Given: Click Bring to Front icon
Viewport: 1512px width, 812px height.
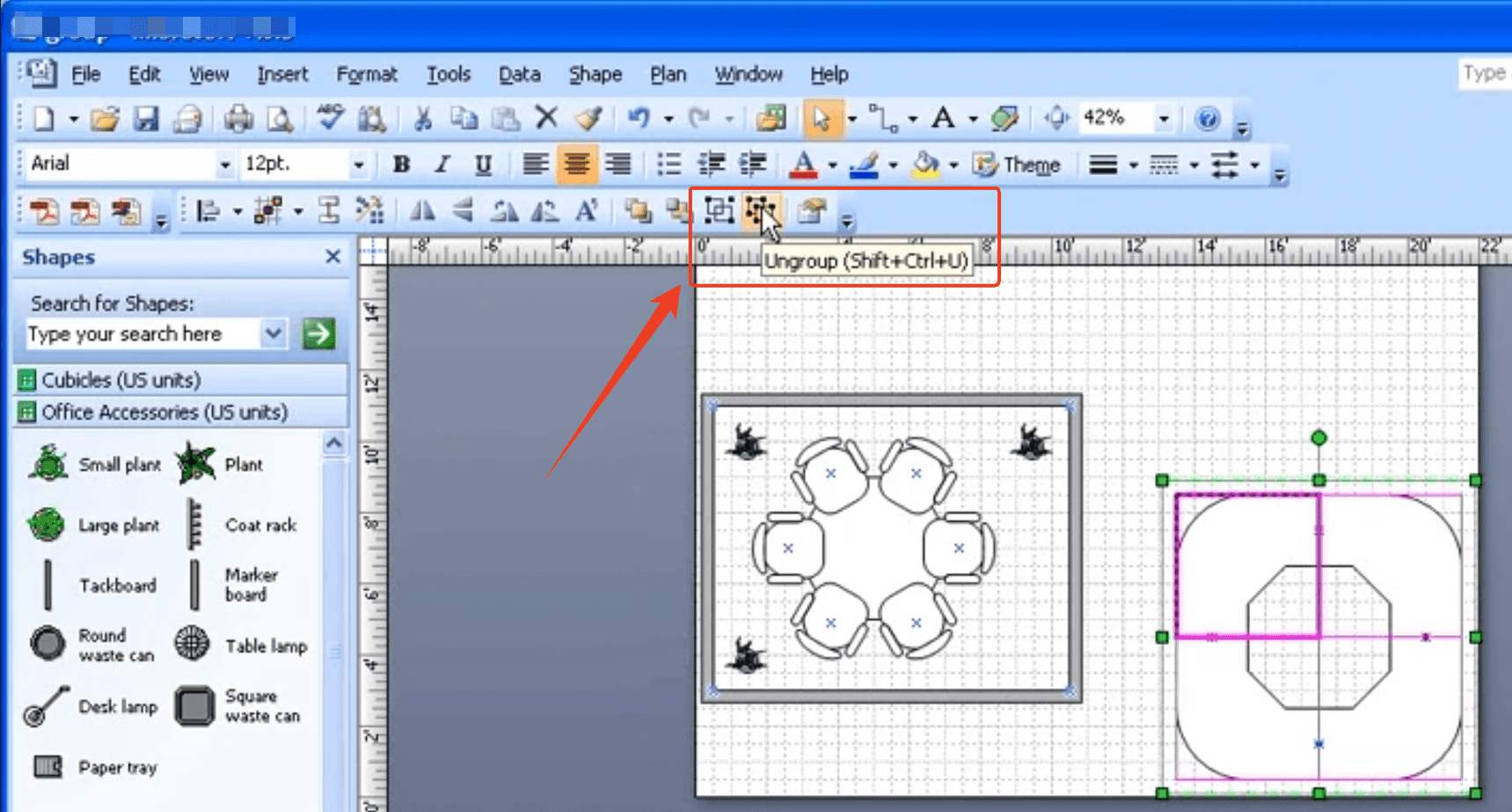Looking at the screenshot, I should (638, 211).
